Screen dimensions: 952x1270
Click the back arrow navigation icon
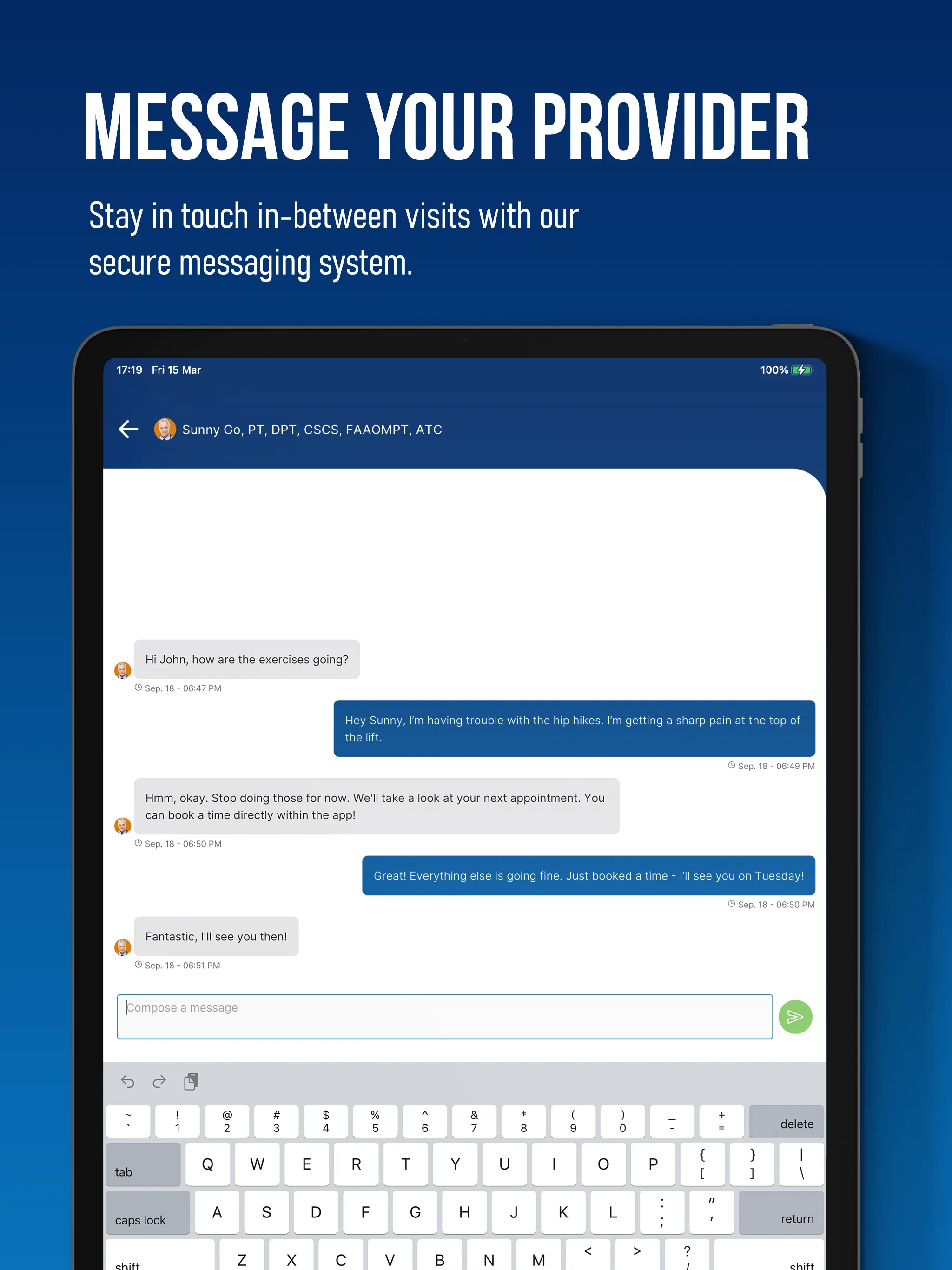pyautogui.click(x=134, y=430)
